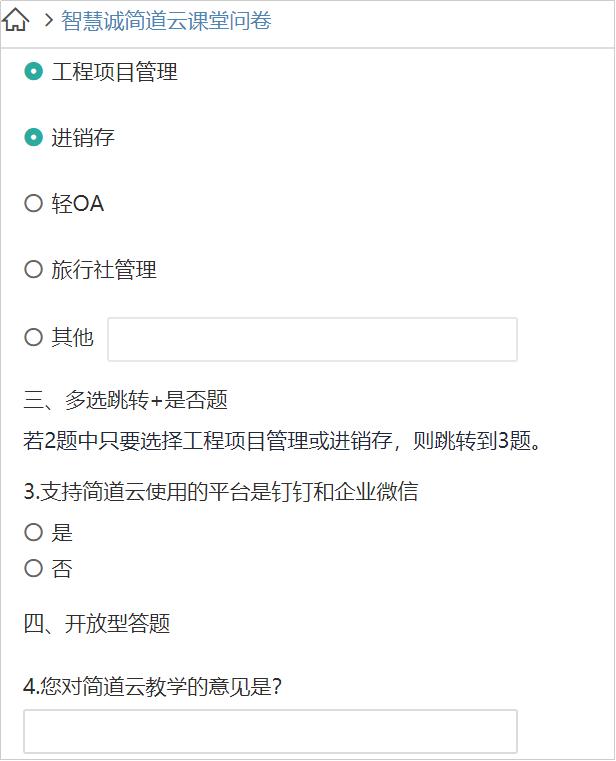
Task: Select 否 for question 3
Action: pyautogui.click(x=33, y=568)
